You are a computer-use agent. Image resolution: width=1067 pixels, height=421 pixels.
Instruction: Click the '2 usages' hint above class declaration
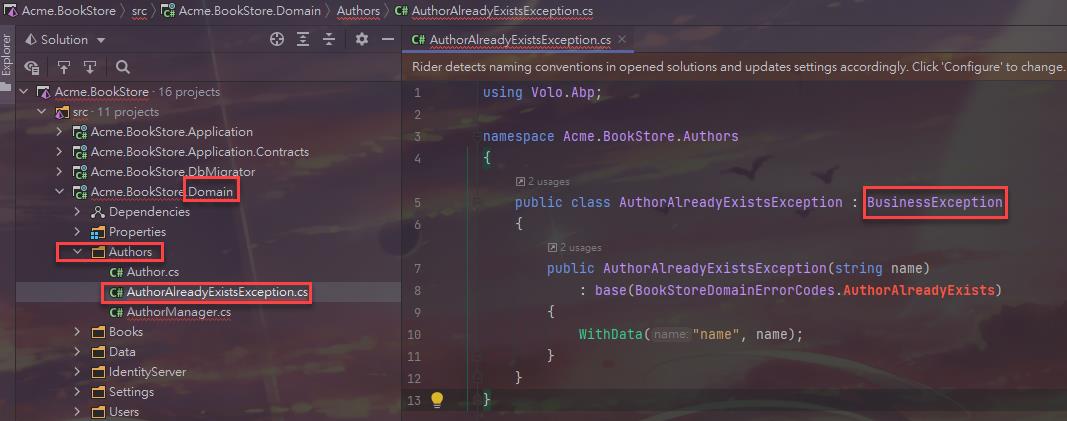(544, 182)
